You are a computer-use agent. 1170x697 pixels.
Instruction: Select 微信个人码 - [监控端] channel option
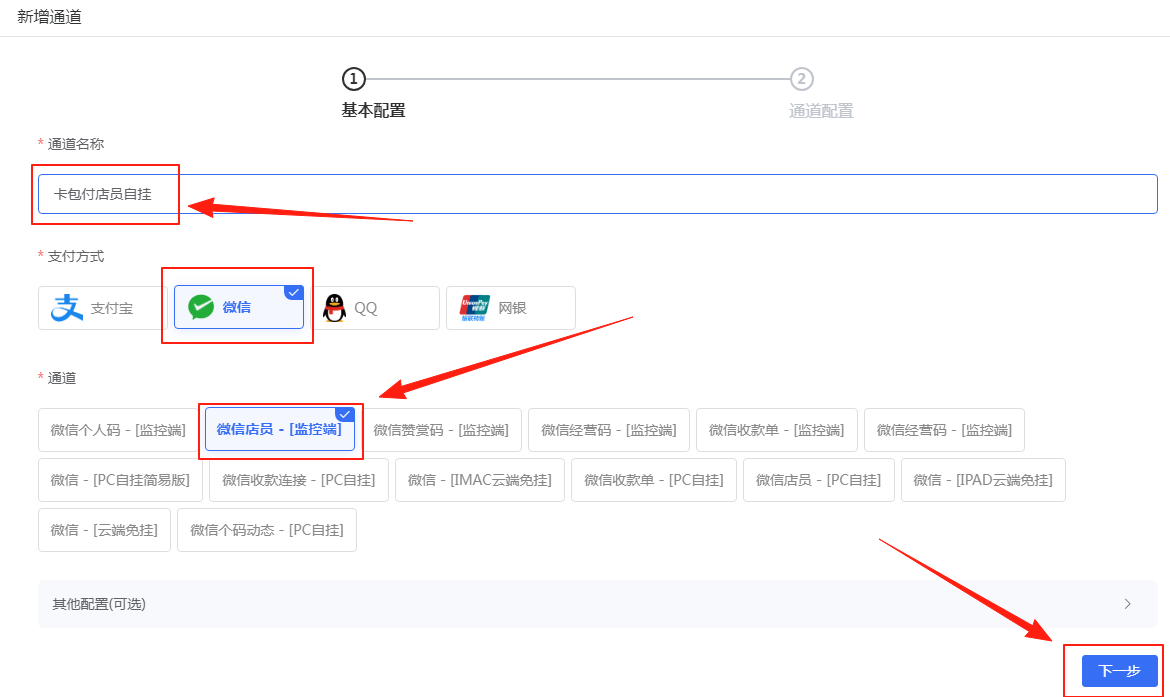click(120, 429)
